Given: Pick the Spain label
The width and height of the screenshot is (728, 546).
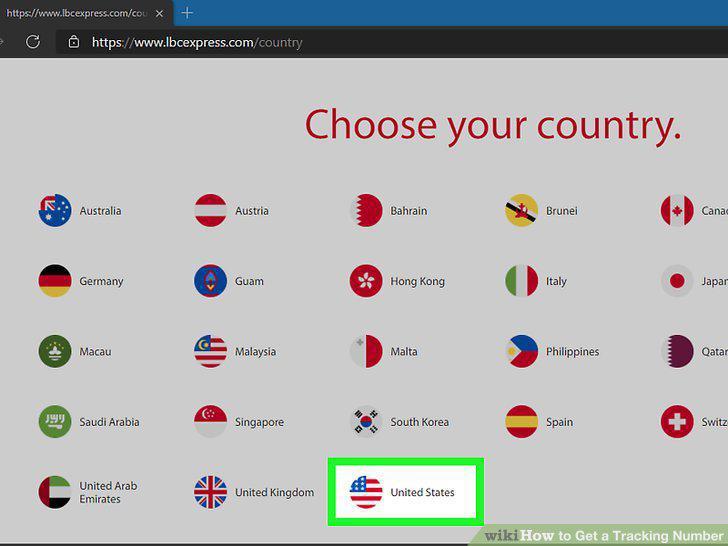Looking at the screenshot, I should coord(559,422).
